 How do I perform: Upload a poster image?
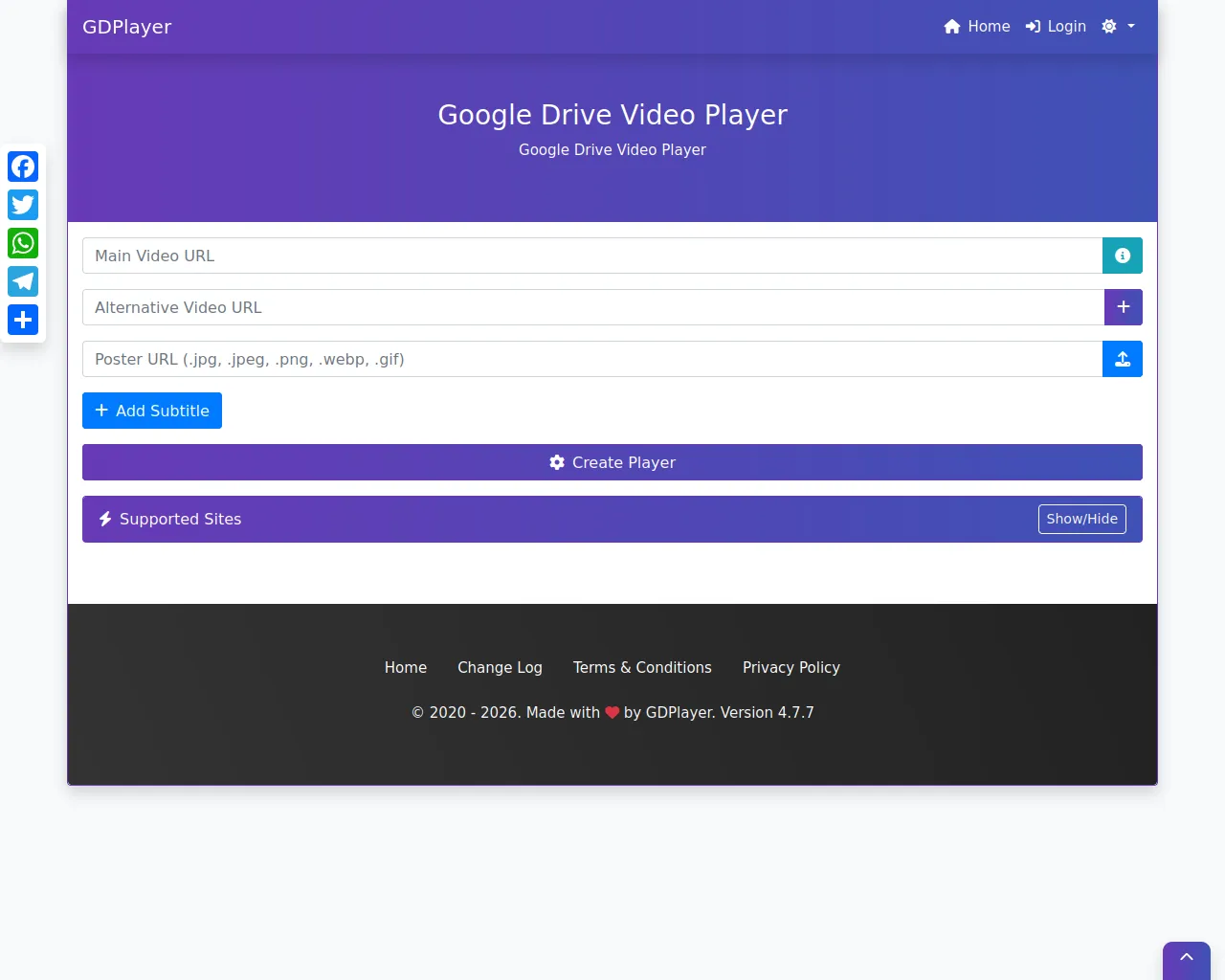click(x=1123, y=359)
